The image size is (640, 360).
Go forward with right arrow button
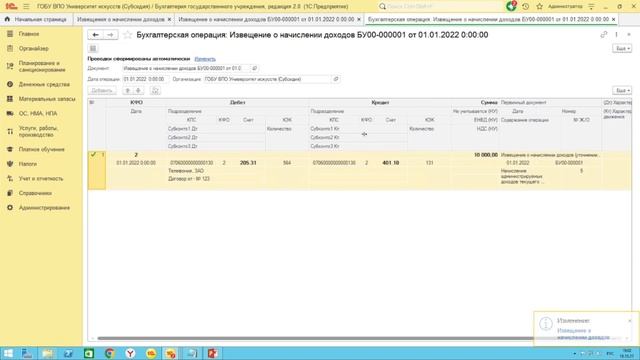(x=110, y=35)
